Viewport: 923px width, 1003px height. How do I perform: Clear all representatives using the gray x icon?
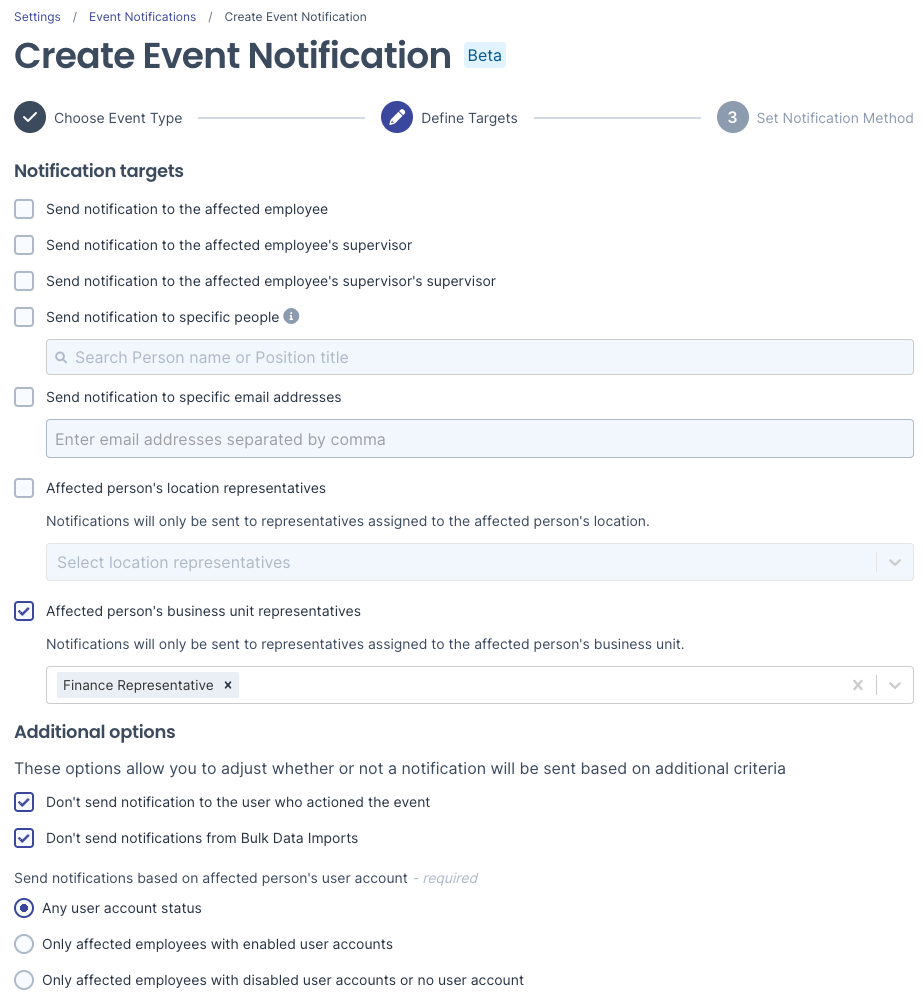pyautogui.click(x=858, y=685)
